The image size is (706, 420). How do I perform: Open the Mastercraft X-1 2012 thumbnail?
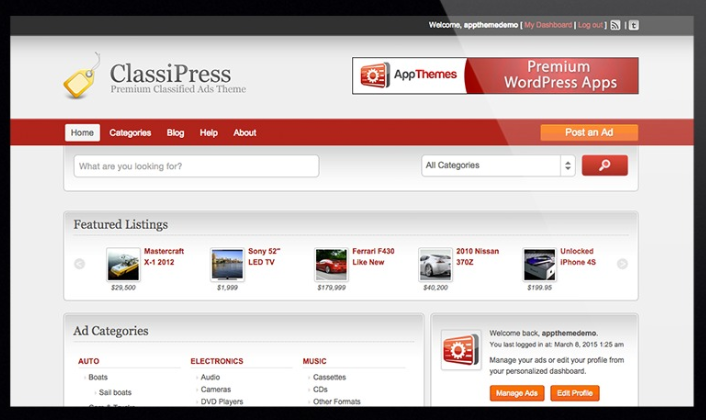[123, 264]
